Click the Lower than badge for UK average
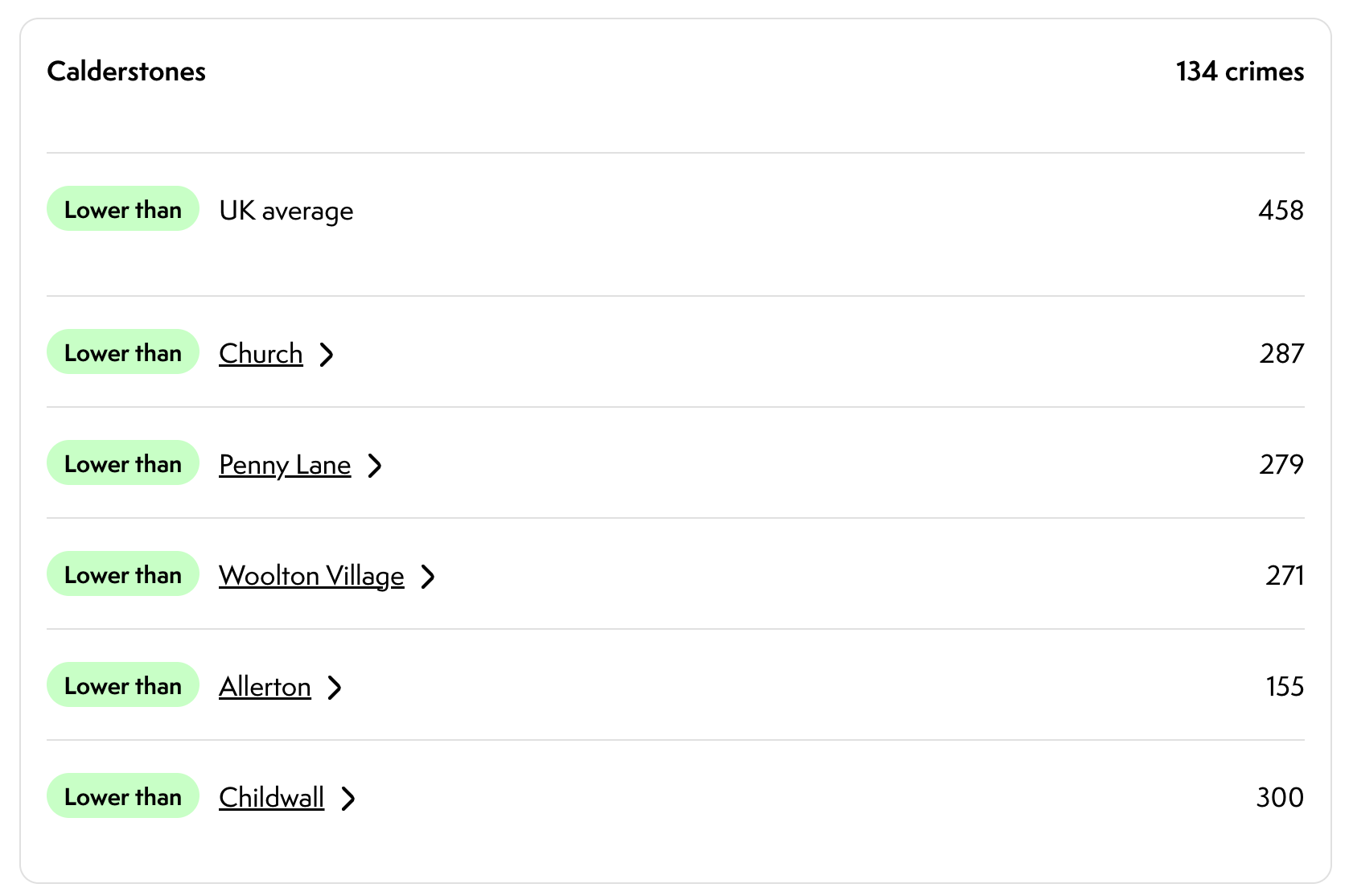The image size is (1349, 896). pyautogui.click(x=123, y=209)
